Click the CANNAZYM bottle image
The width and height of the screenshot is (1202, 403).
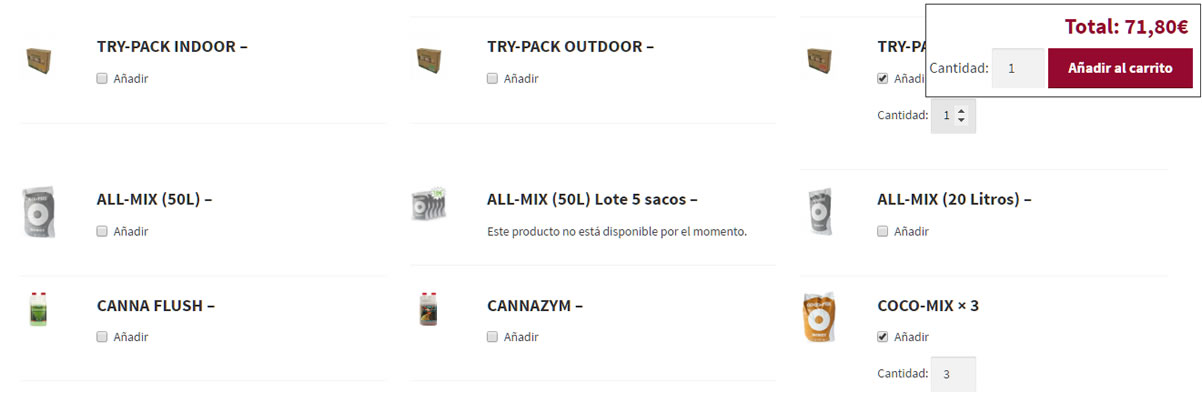(x=428, y=309)
